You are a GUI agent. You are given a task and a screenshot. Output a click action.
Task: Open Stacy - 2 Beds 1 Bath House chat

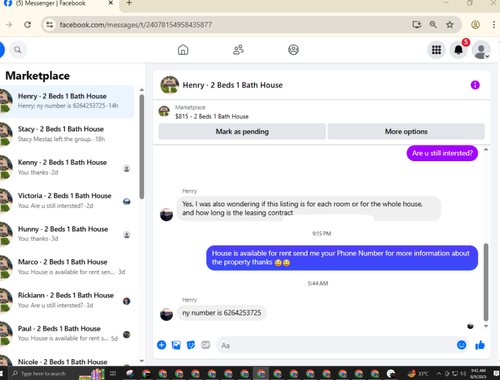click(x=67, y=134)
